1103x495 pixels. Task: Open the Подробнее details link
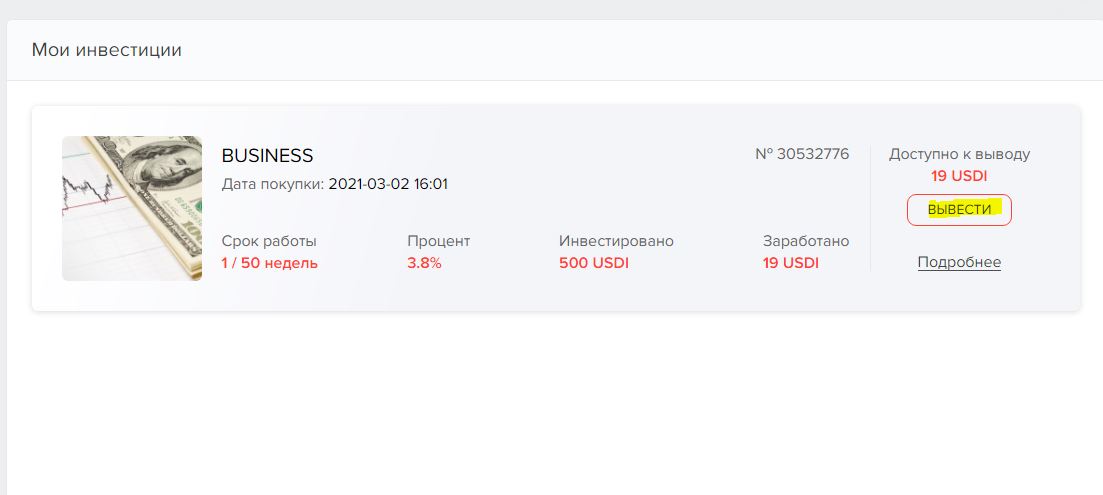click(x=959, y=262)
